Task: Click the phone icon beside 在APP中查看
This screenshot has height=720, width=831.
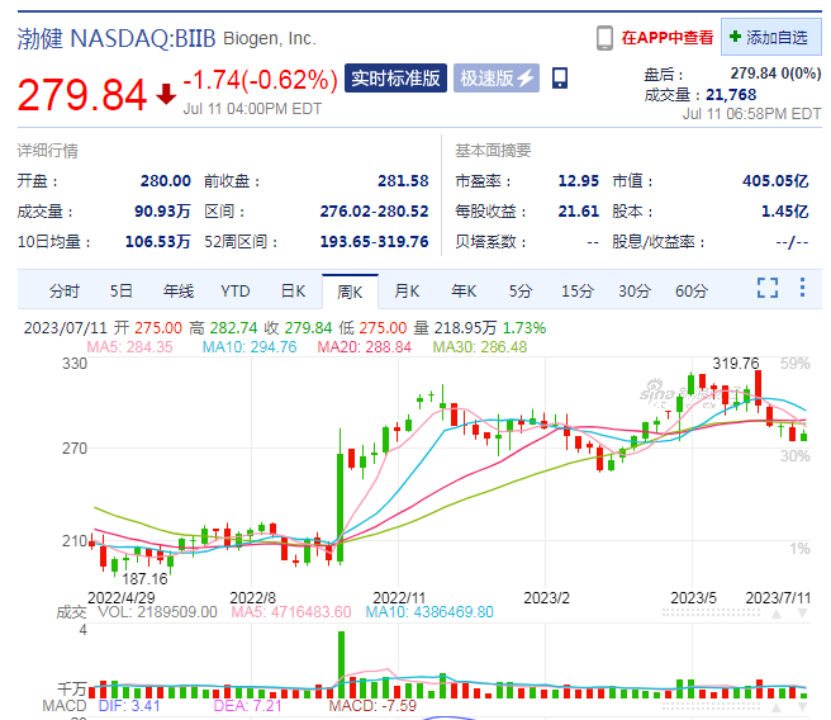Action: pos(604,38)
